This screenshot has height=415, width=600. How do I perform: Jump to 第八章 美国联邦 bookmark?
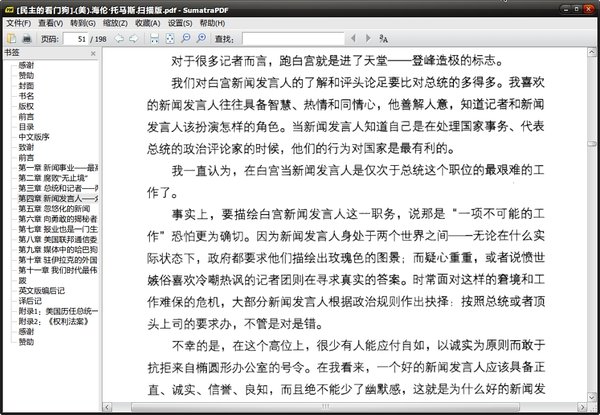58,239
